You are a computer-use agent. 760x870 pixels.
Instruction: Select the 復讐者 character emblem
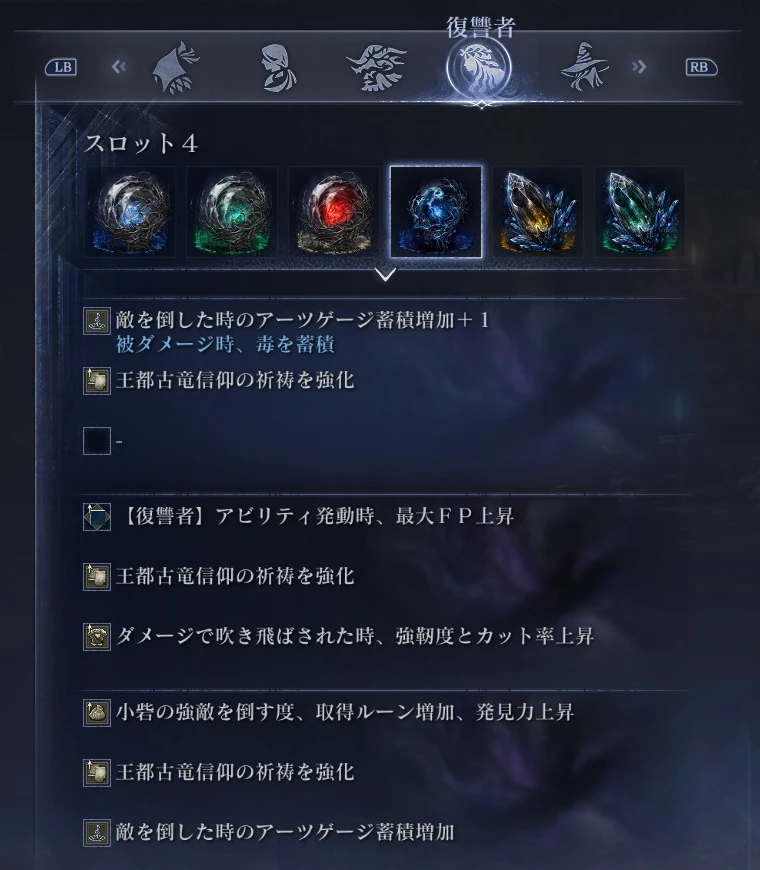pyautogui.click(x=479, y=68)
